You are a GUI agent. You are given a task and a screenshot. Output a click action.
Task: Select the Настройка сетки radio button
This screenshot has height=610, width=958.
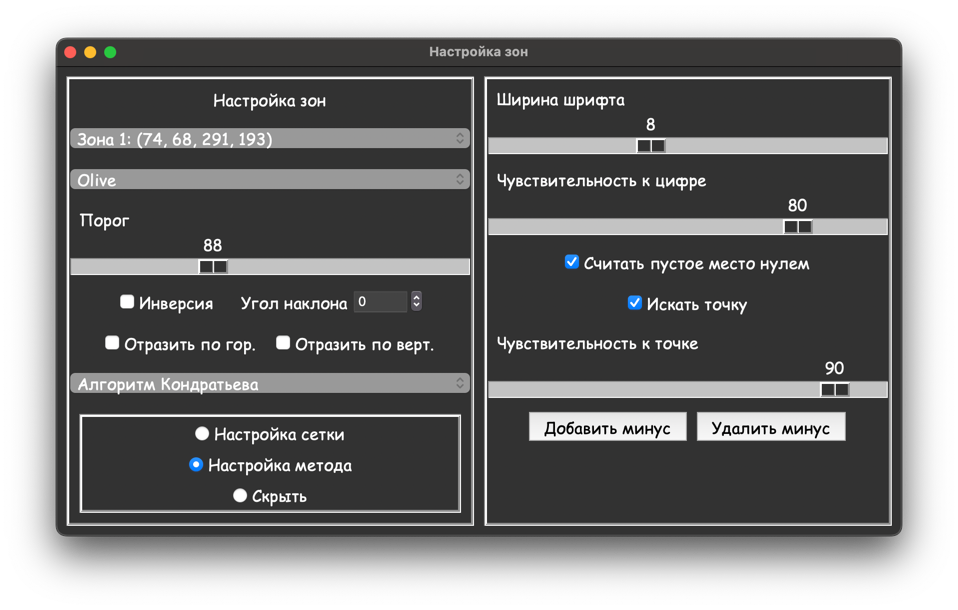pos(202,434)
